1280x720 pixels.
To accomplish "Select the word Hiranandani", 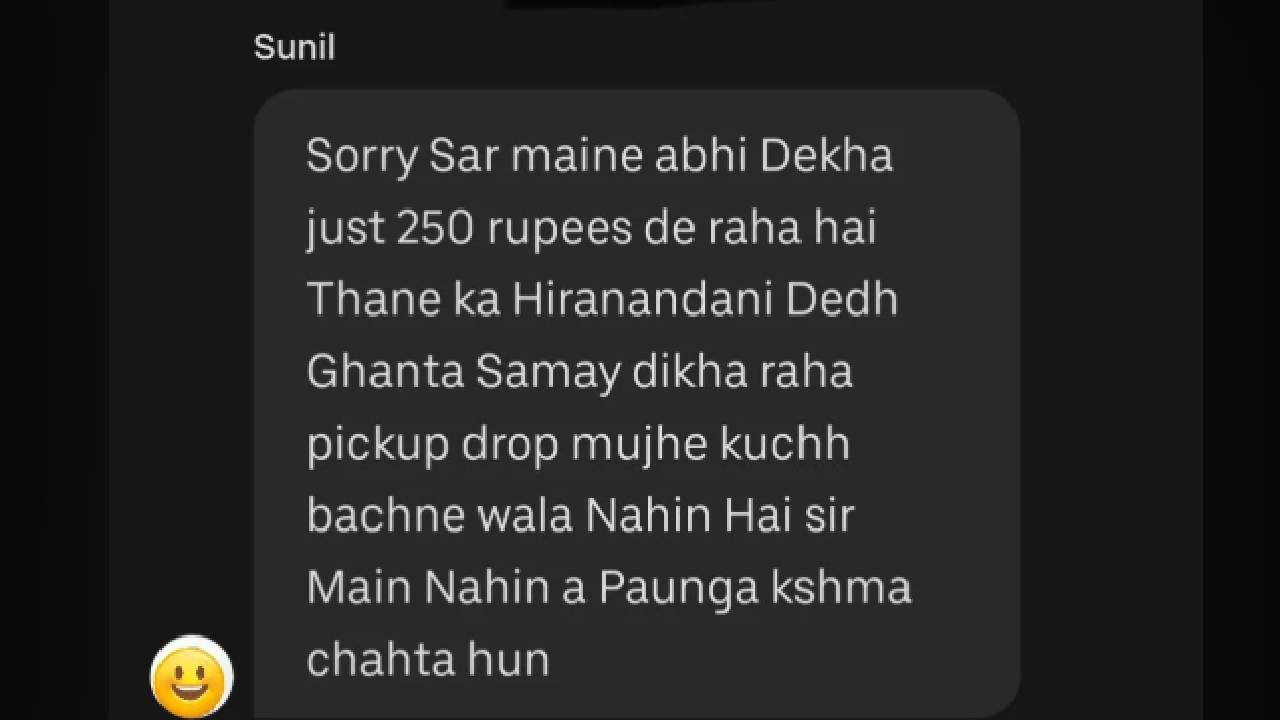I will [644, 300].
